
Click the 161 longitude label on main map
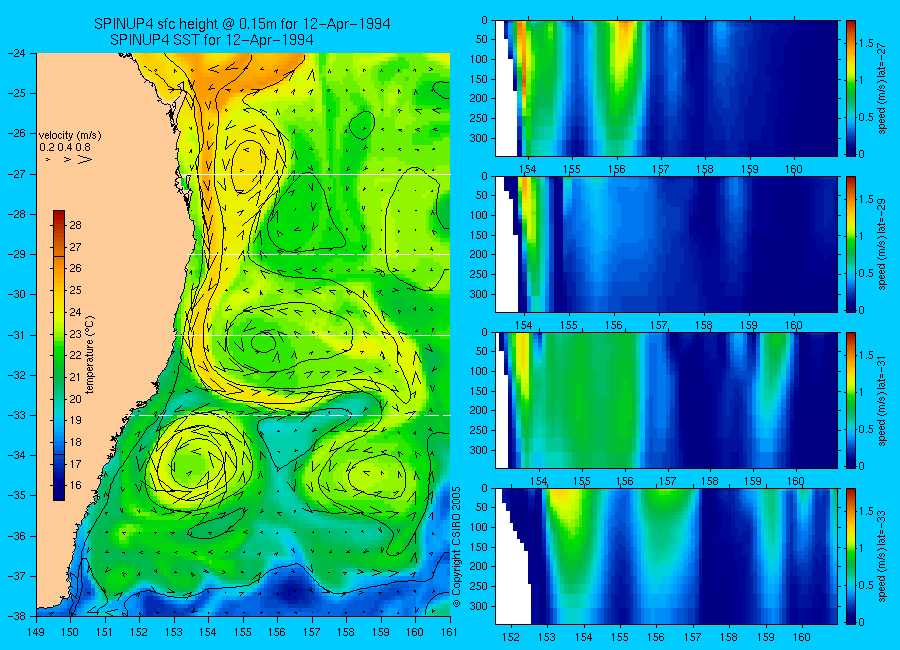pyautogui.click(x=449, y=632)
